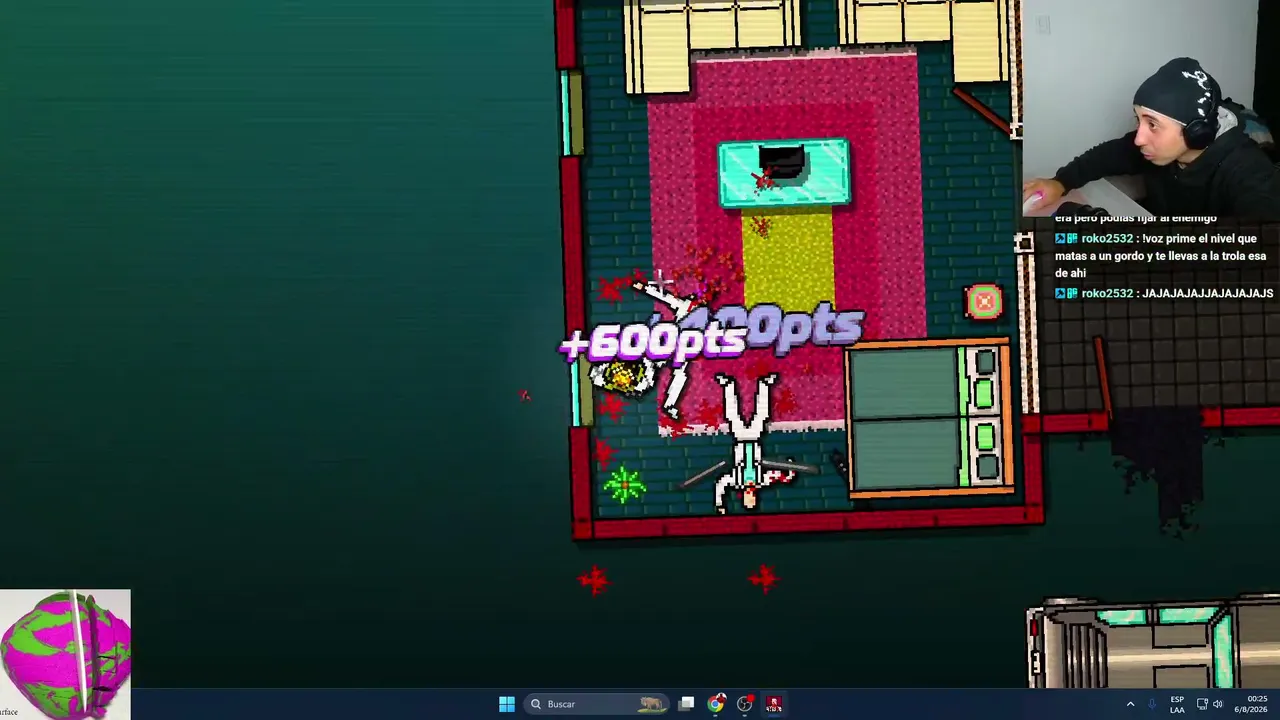Click the green double-door cabinet in the room

point(929,419)
